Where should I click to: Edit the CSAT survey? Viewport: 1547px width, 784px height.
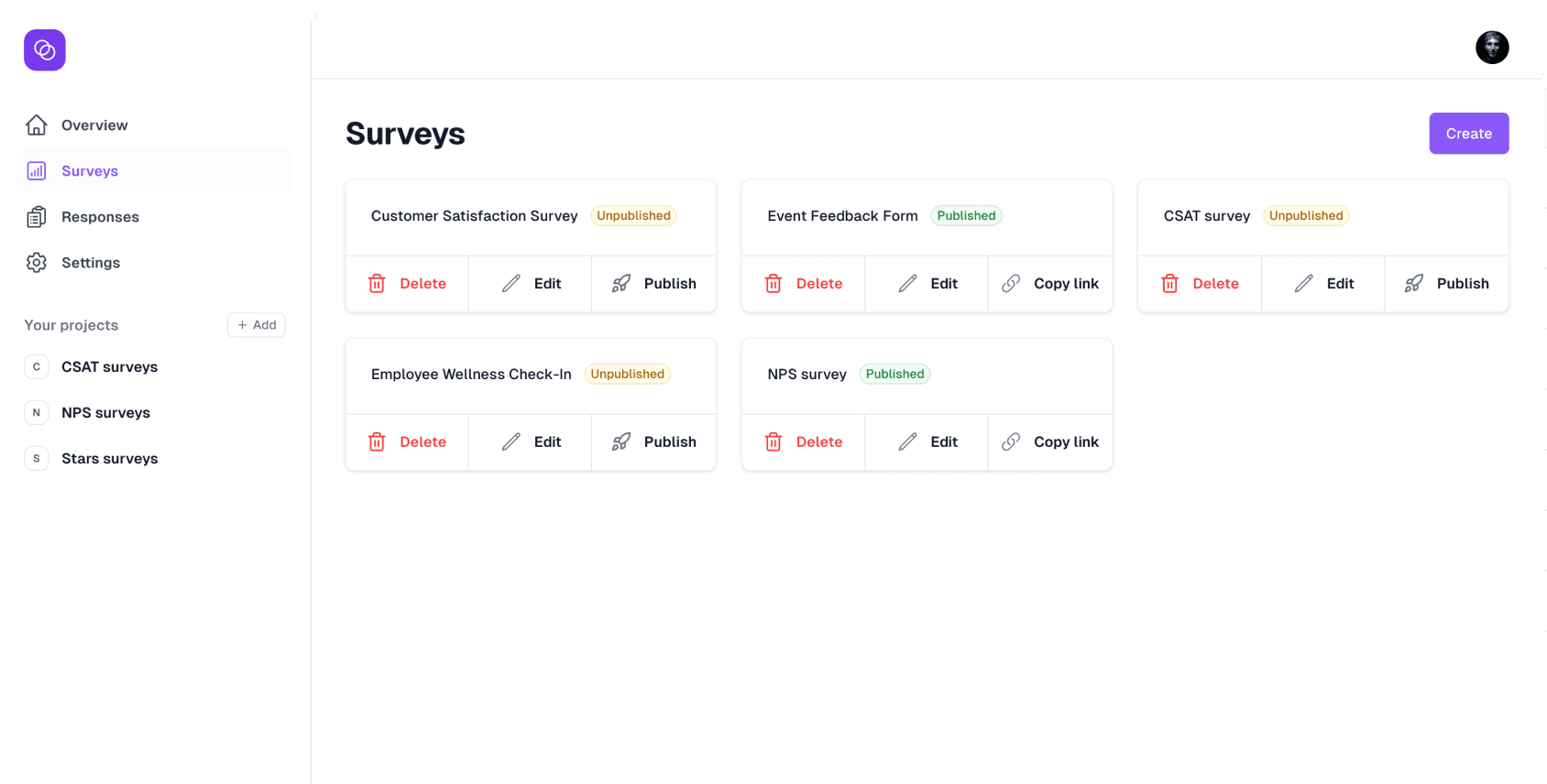point(1323,284)
